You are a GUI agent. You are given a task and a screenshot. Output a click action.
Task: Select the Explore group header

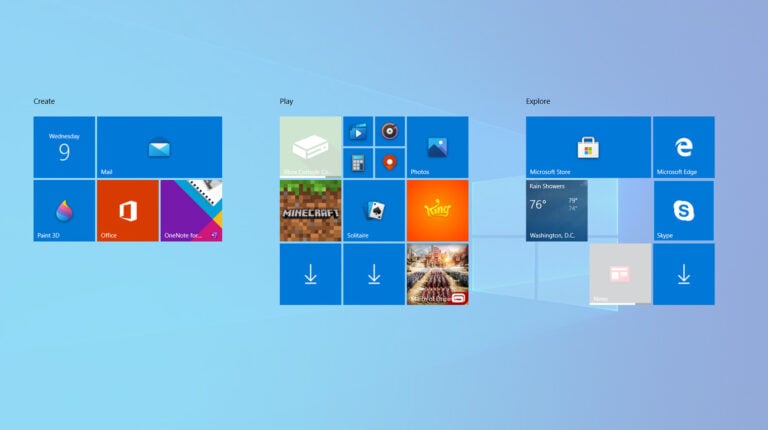click(538, 101)
